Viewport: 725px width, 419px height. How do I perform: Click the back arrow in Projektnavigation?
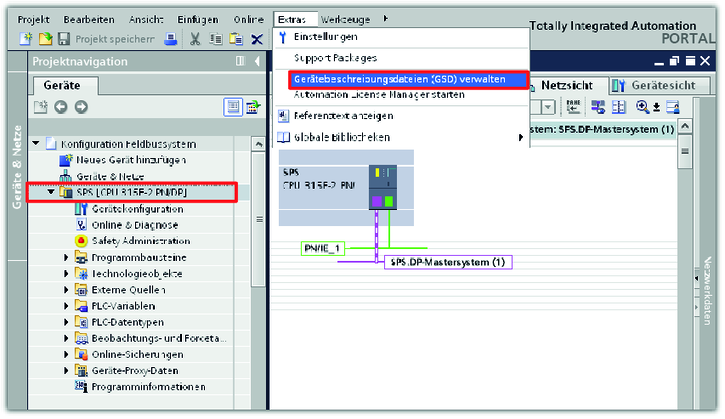click(x=62, y=107)
